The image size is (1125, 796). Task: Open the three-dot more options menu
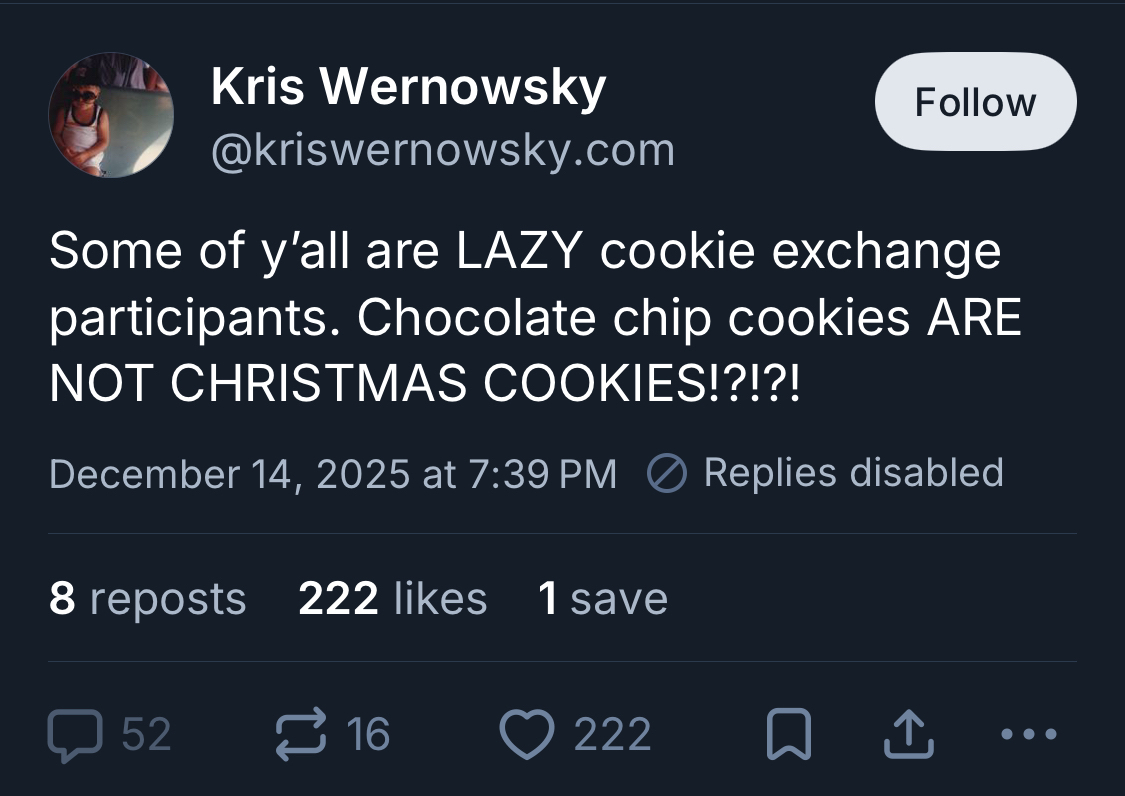pos(1027,735)
